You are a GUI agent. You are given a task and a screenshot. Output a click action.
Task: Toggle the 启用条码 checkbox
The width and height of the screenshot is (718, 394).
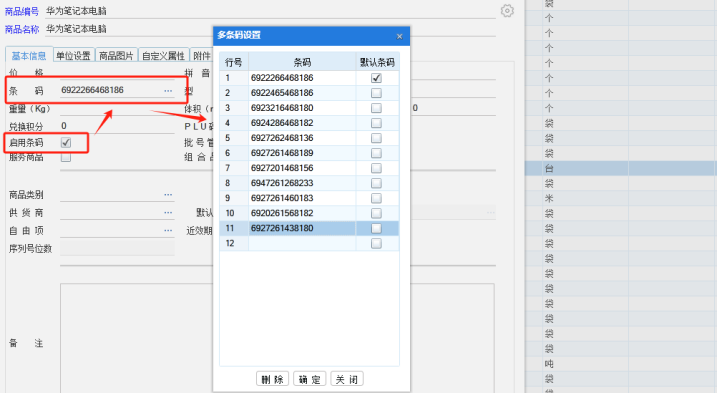66,142
